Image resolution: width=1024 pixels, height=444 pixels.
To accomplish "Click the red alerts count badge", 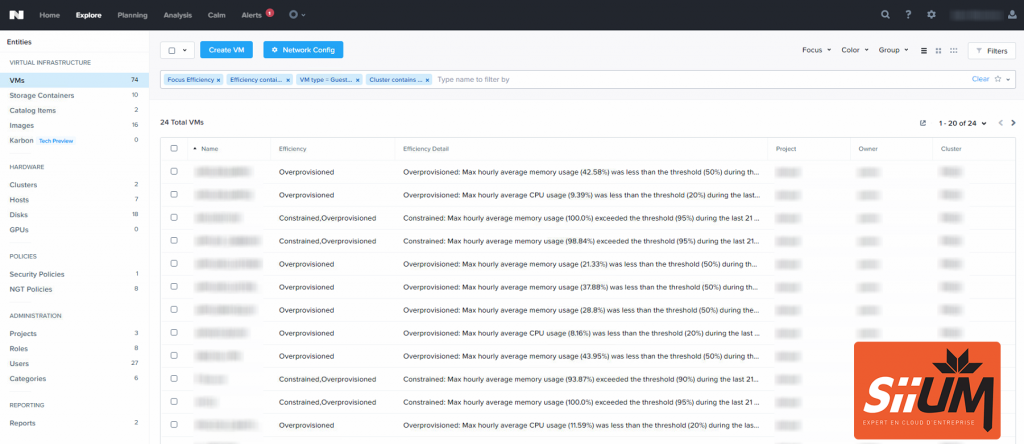I will pyautogui.click(x=270, y=12).
